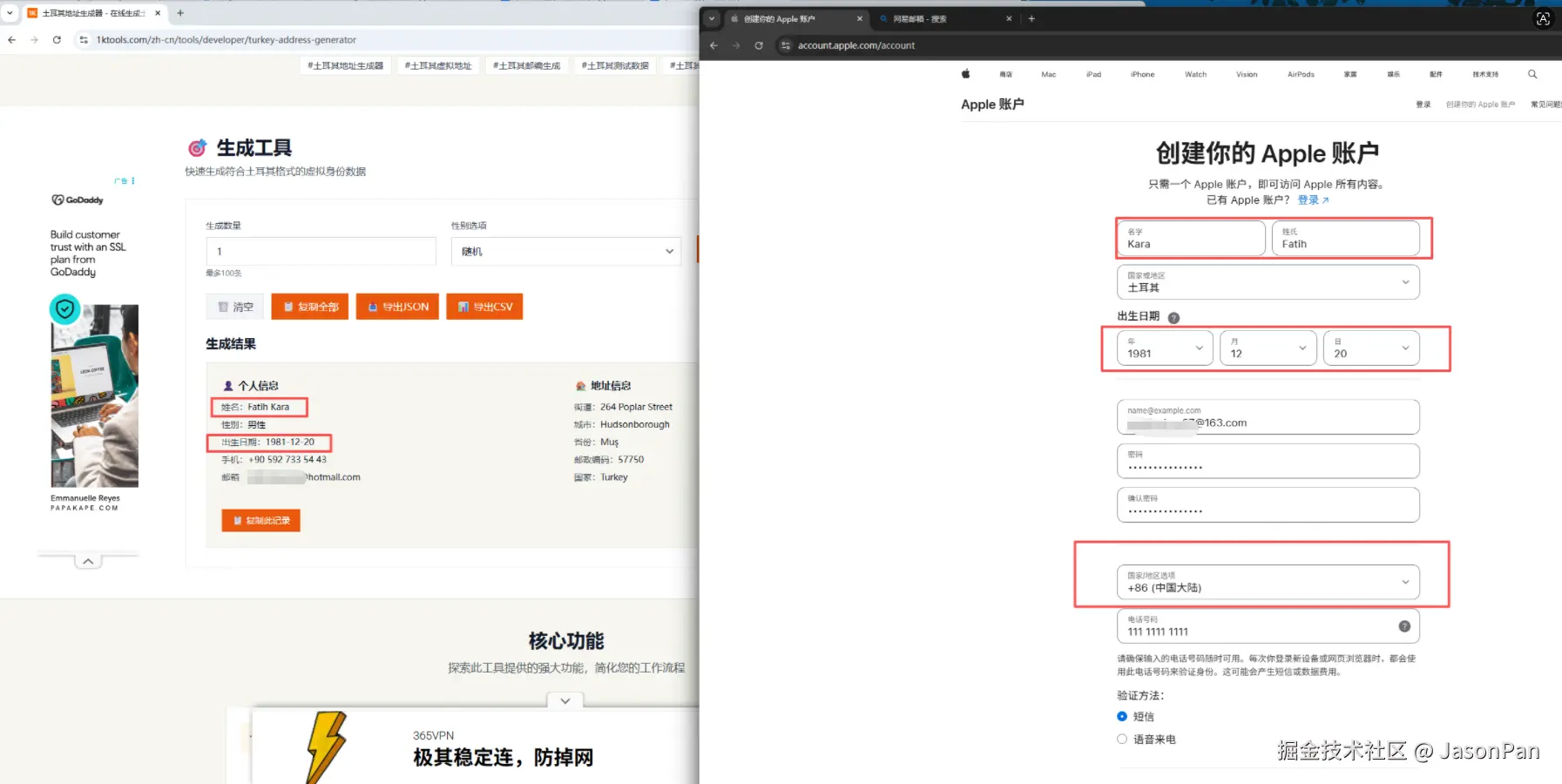Click the 姓氏 field containing Fatih
The image size is (1562, 784).
(x=1346, y=238)
